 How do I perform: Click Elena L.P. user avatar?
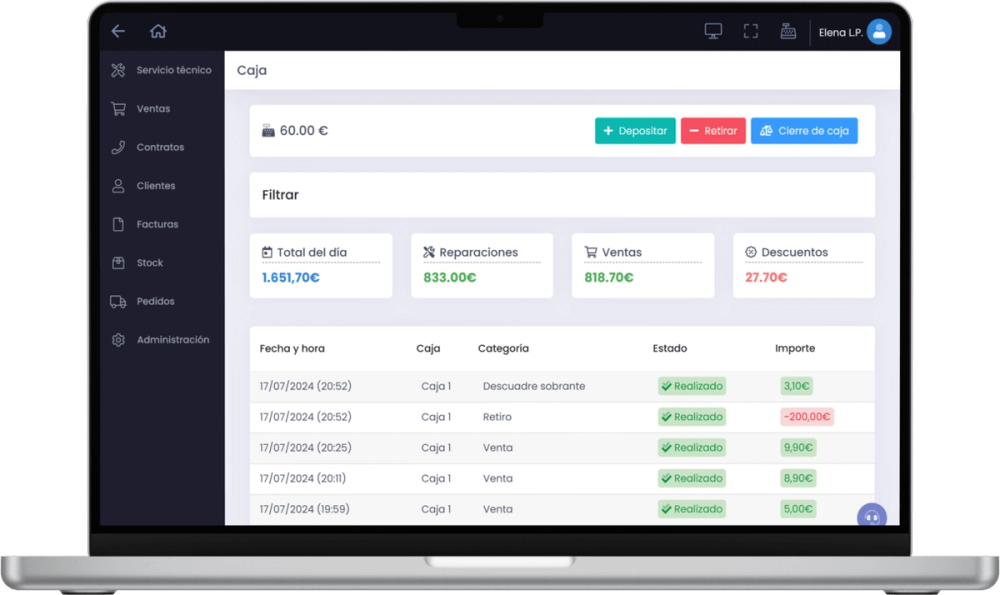[x=879, y=32]
